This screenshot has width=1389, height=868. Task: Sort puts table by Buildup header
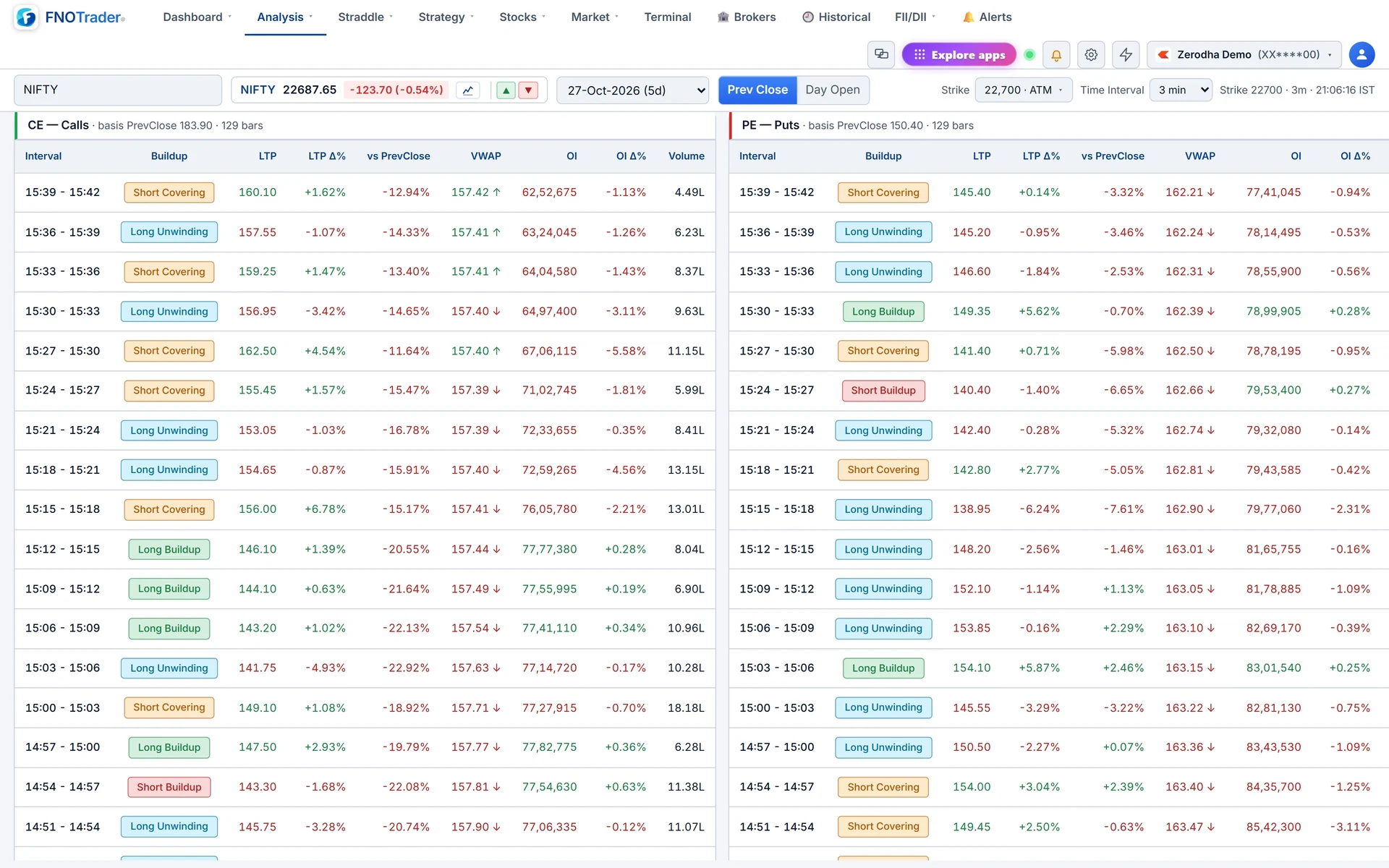[883, 156]
